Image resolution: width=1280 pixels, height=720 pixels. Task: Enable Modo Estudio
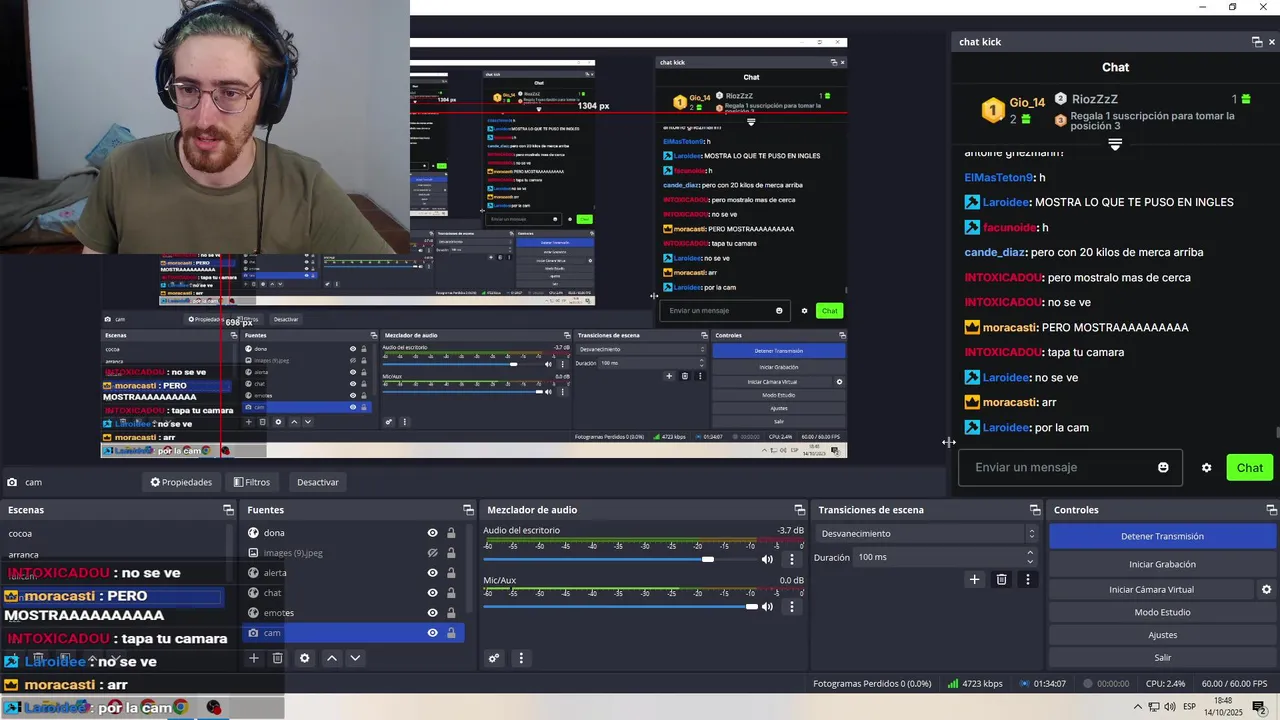click(1162, 612)
